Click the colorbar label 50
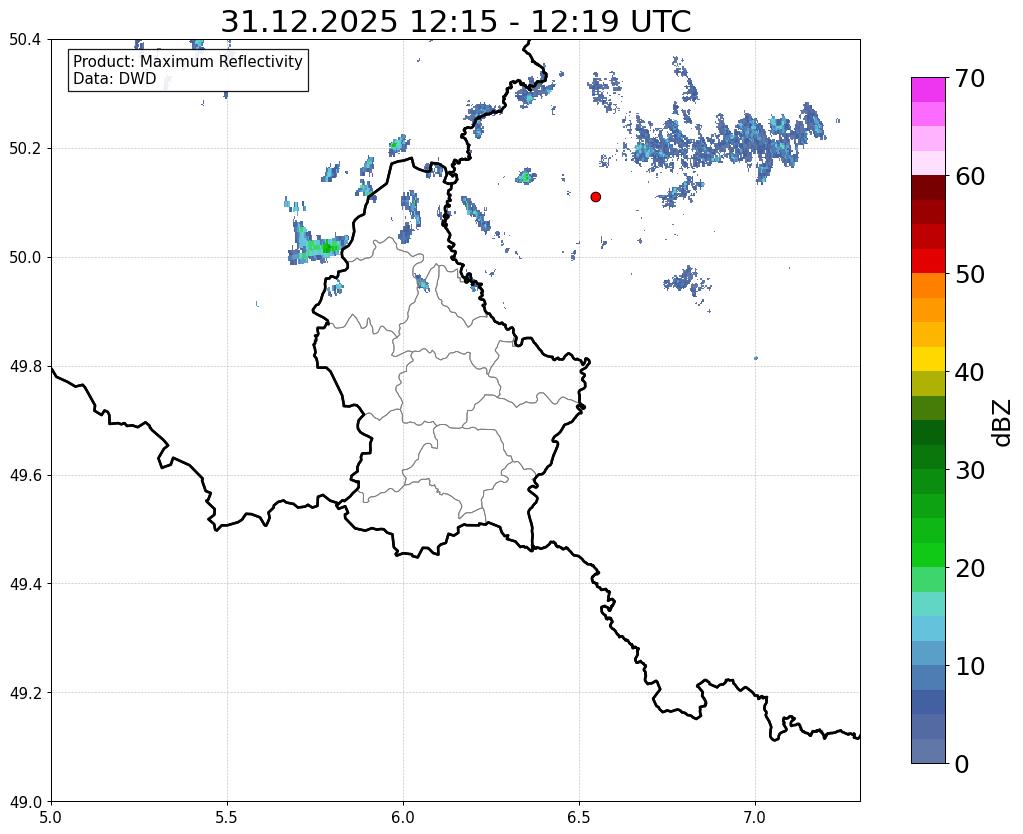Screen dimensions: 1023x834 970,274
